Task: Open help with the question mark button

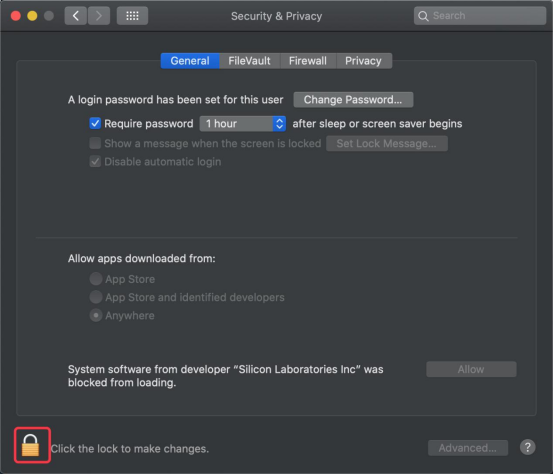Action: coord(527,447)
